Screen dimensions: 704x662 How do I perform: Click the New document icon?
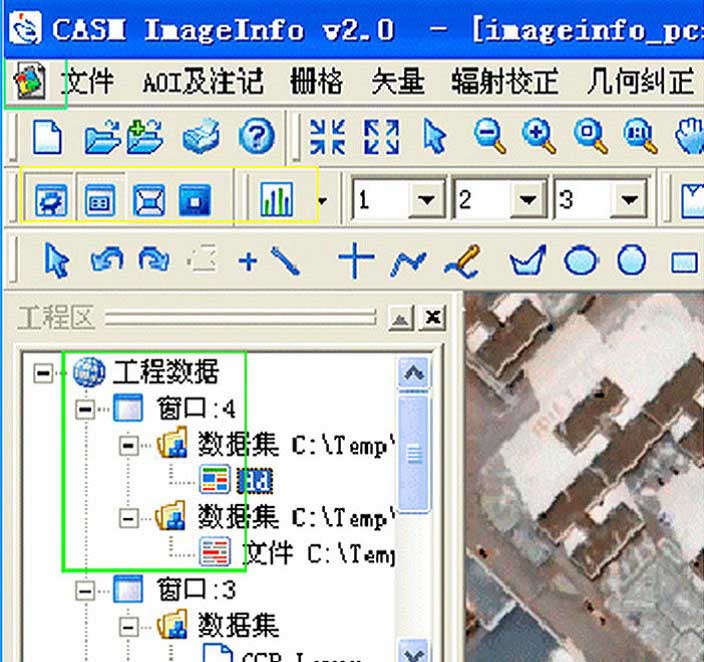point(48,137)
